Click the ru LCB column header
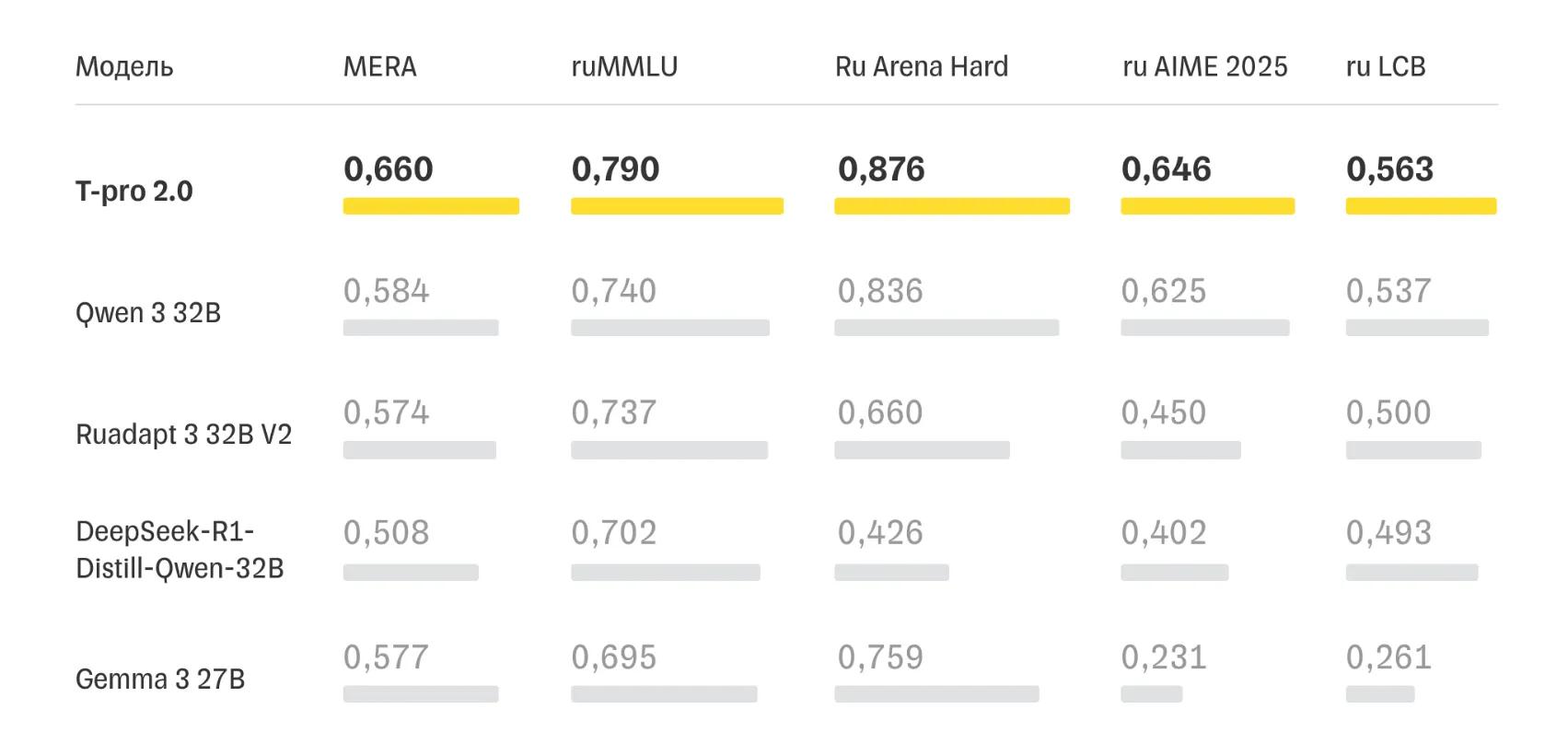This screenshot has width=1568, height=755. 1386,66
